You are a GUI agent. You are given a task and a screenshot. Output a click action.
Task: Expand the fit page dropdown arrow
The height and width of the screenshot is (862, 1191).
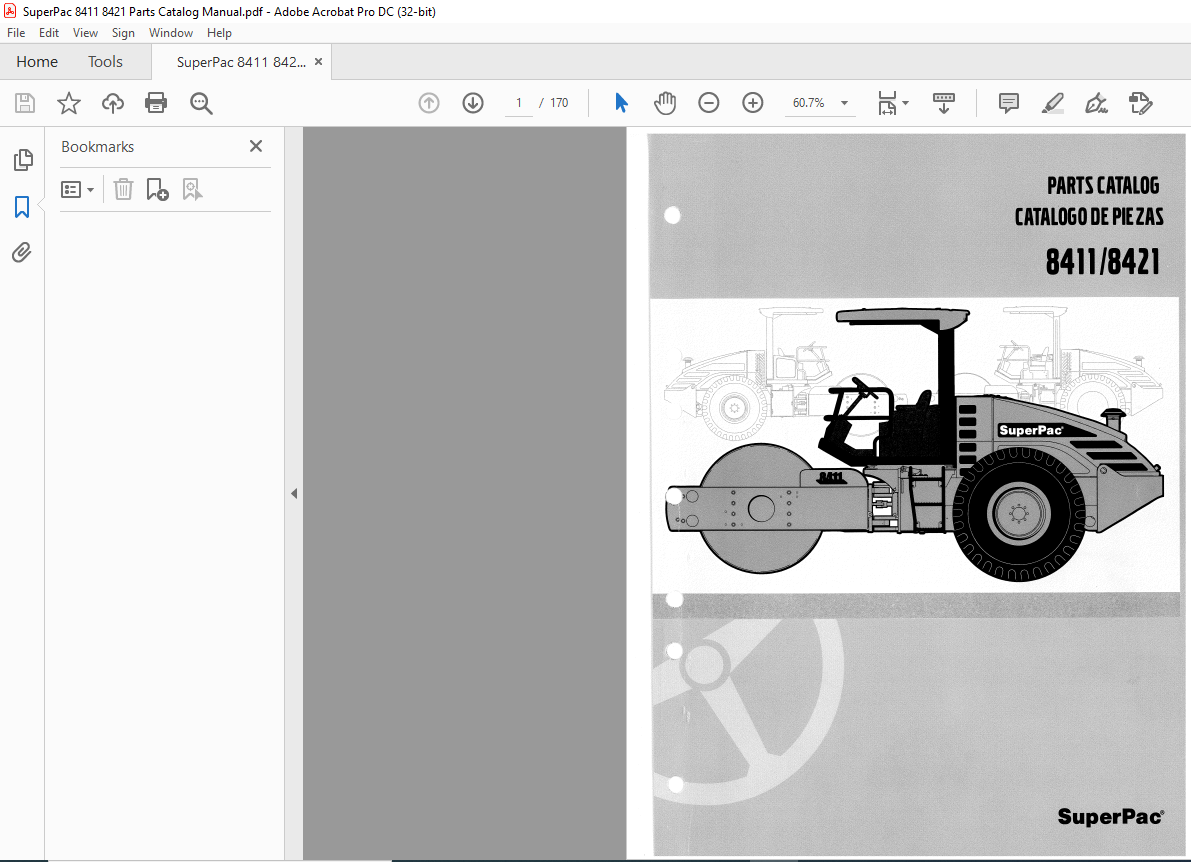click(x=905, y=103)
